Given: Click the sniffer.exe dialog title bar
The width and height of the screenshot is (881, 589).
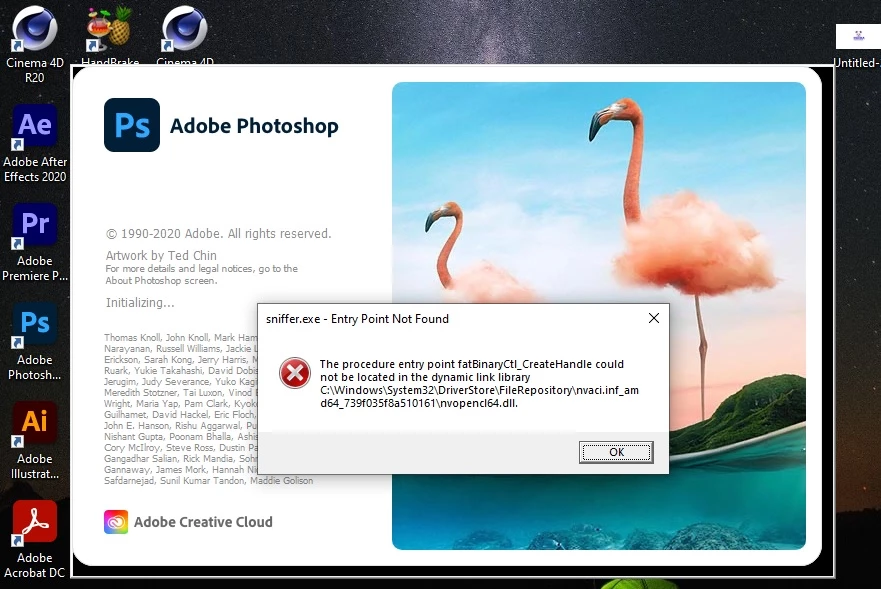Looking at the screenshot, I should coord(449,319).
